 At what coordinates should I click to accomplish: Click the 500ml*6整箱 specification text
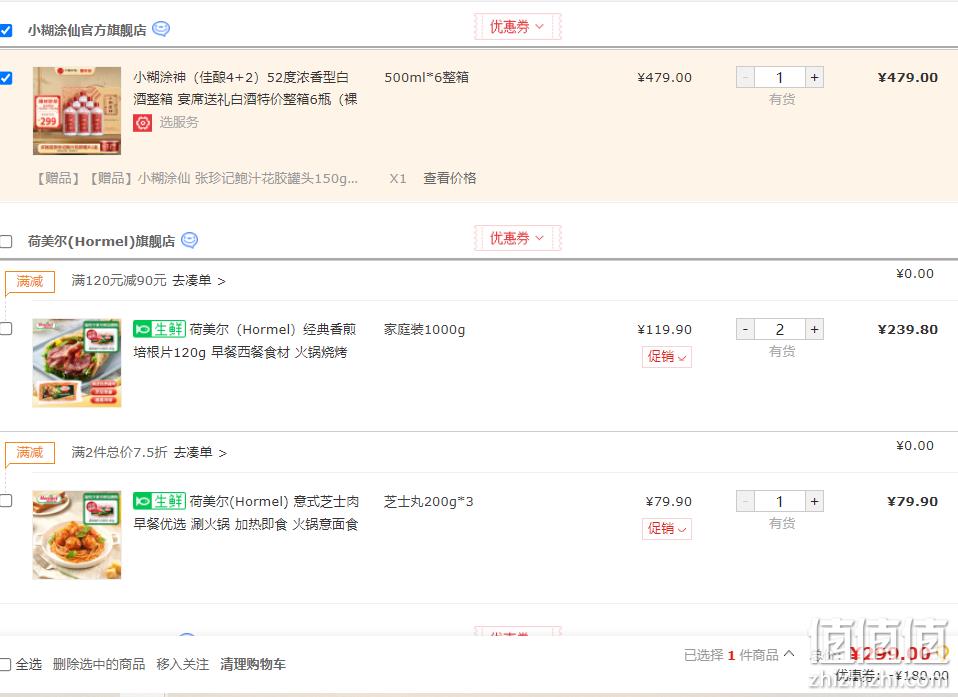point(426,78)
